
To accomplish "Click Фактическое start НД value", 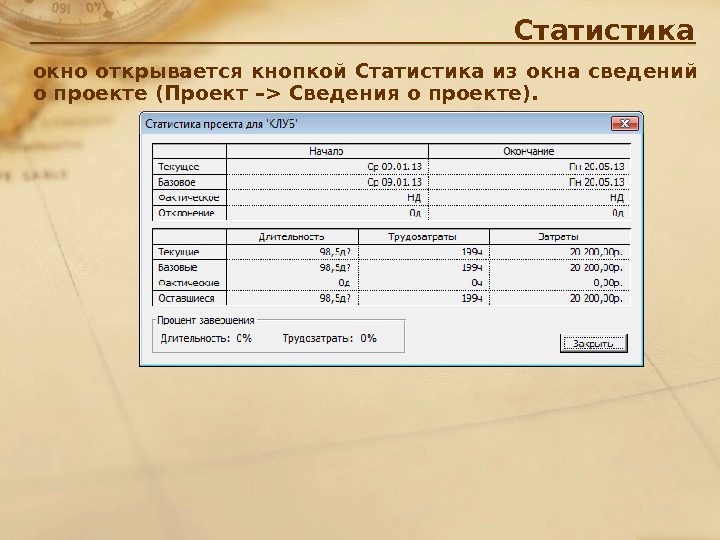I will click(414, 197).
